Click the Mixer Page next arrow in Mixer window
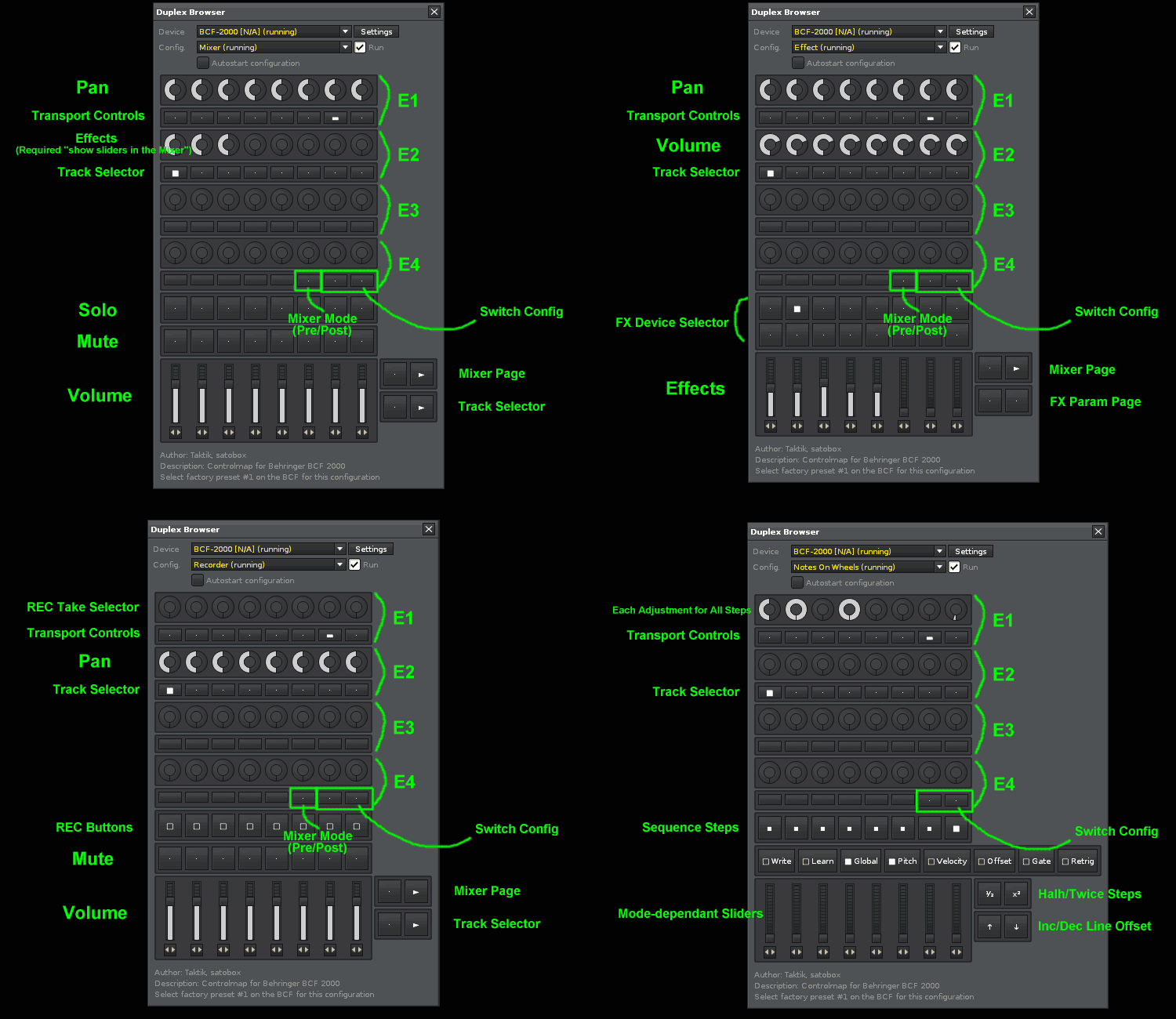The width and height of the screenshot is (1176, 1019). tap(422, 375)
